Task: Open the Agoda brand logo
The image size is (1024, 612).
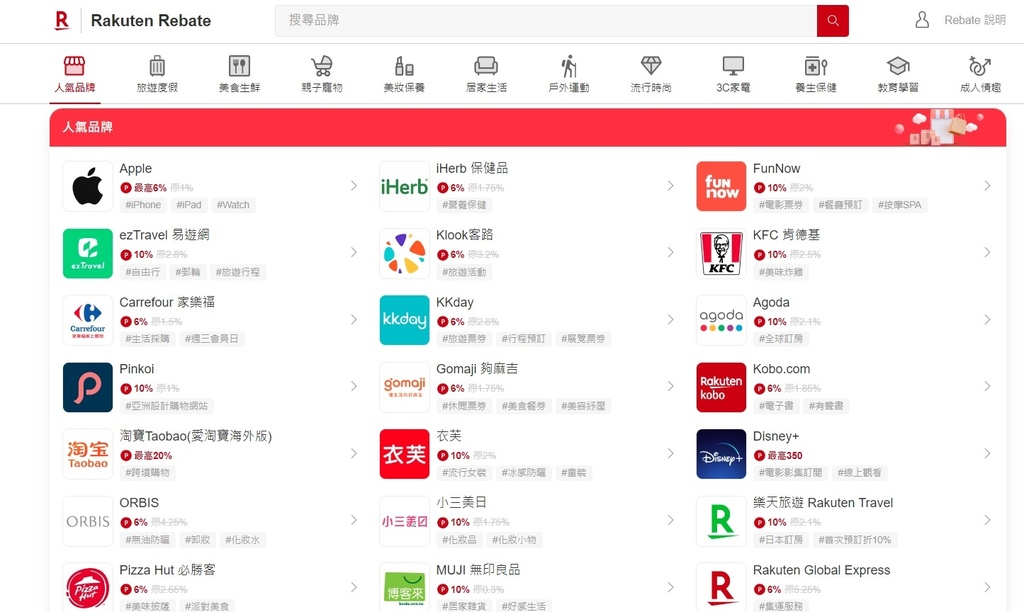Action: (x=721, y=320)
